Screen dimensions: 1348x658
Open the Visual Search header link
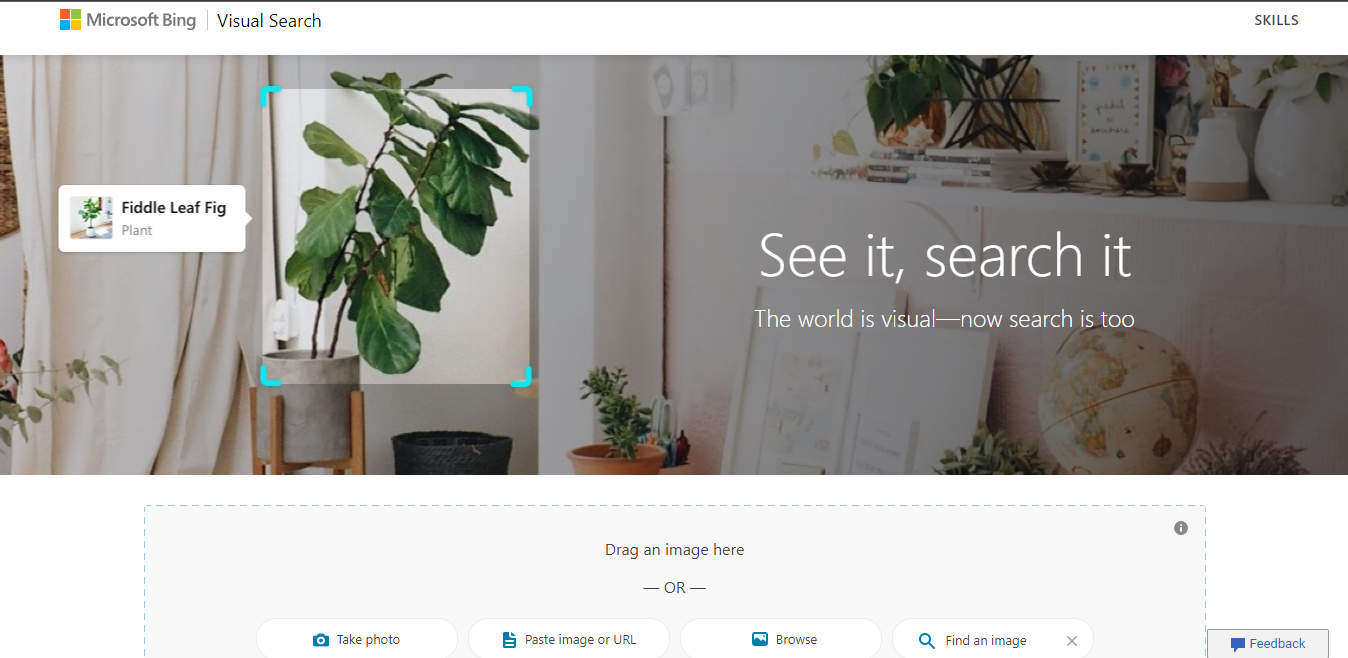[x=269, y=20]
